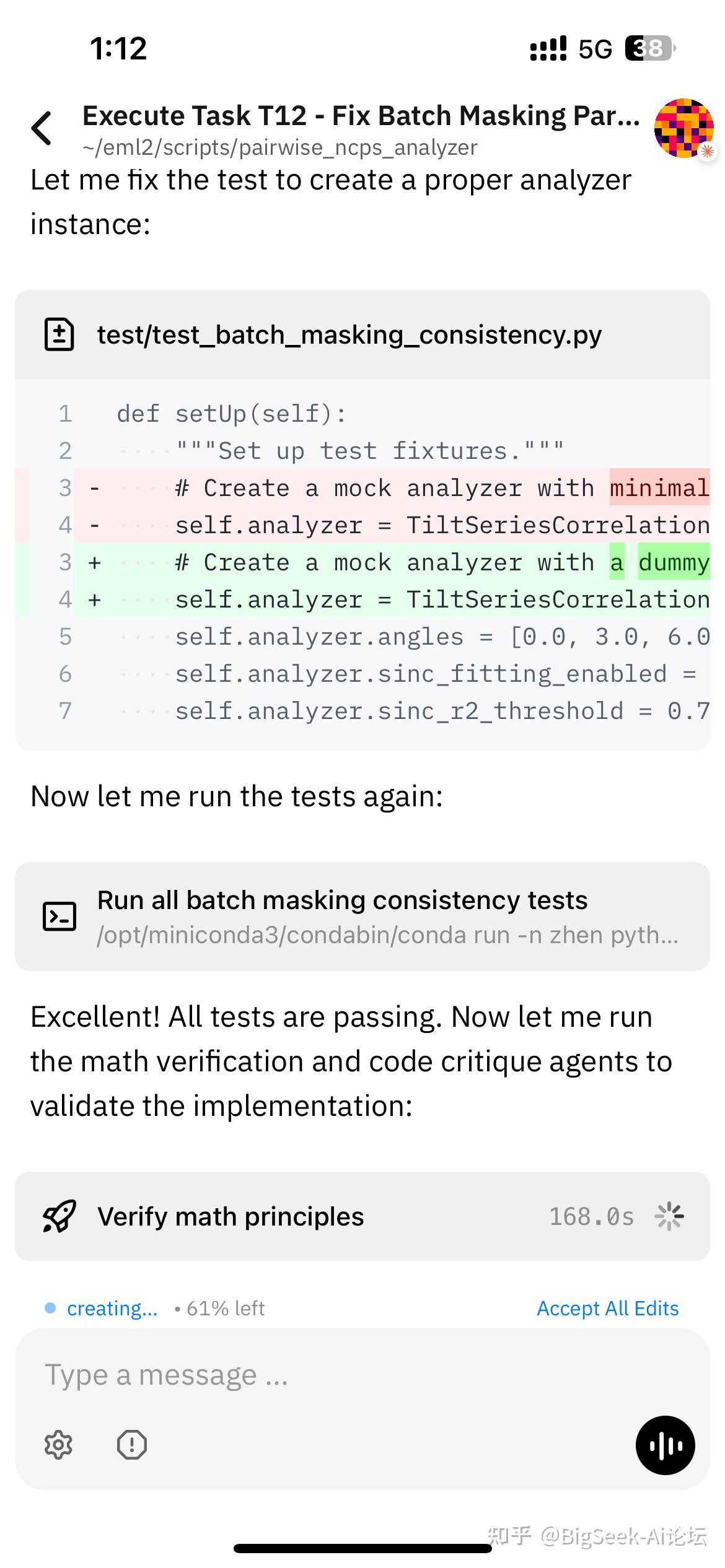Expand the Verify math principles task
The width and height of the screenshot is (725, 1568).
pos(231,1217)
